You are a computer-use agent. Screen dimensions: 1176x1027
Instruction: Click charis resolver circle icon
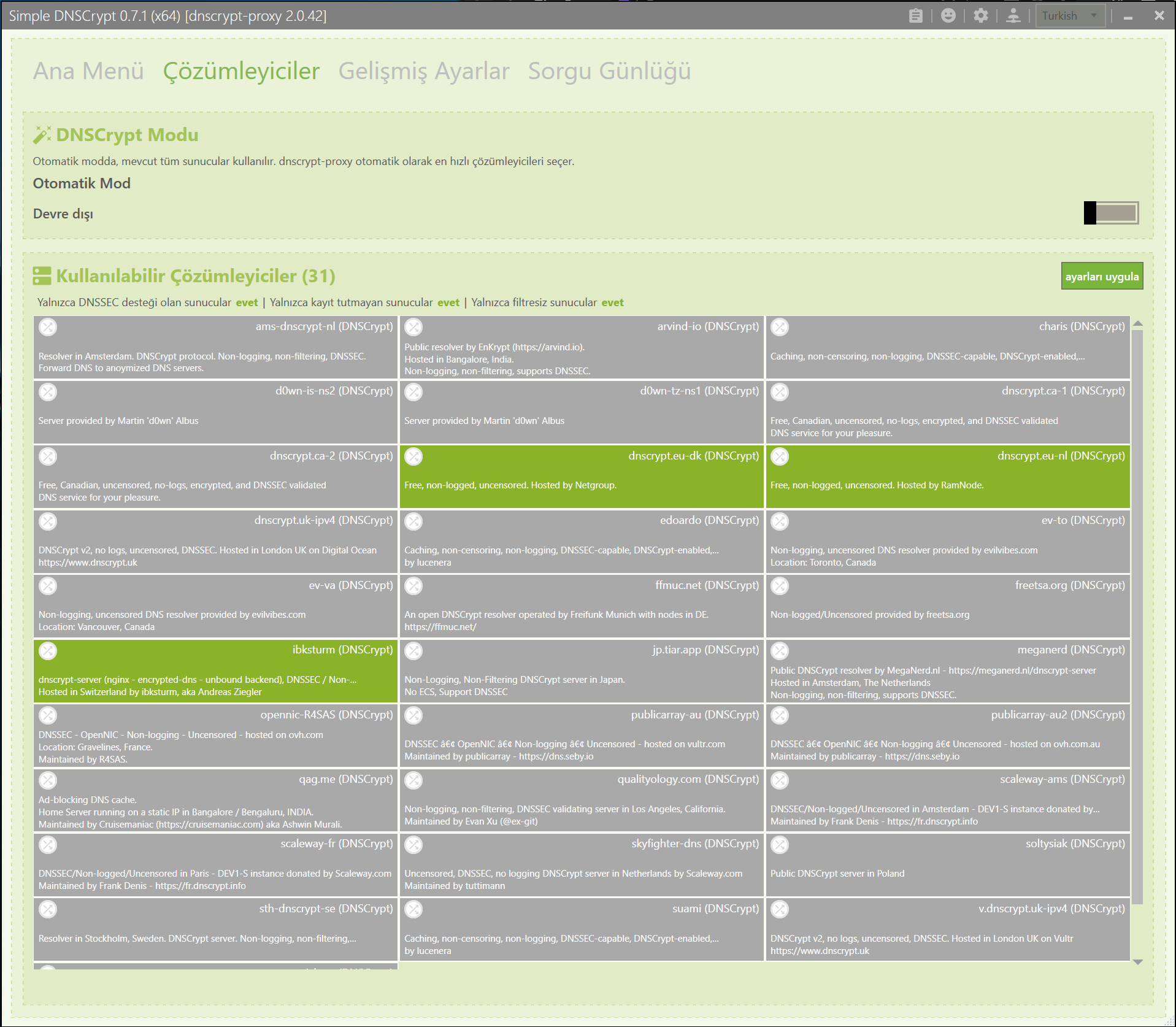pos(780,327)
